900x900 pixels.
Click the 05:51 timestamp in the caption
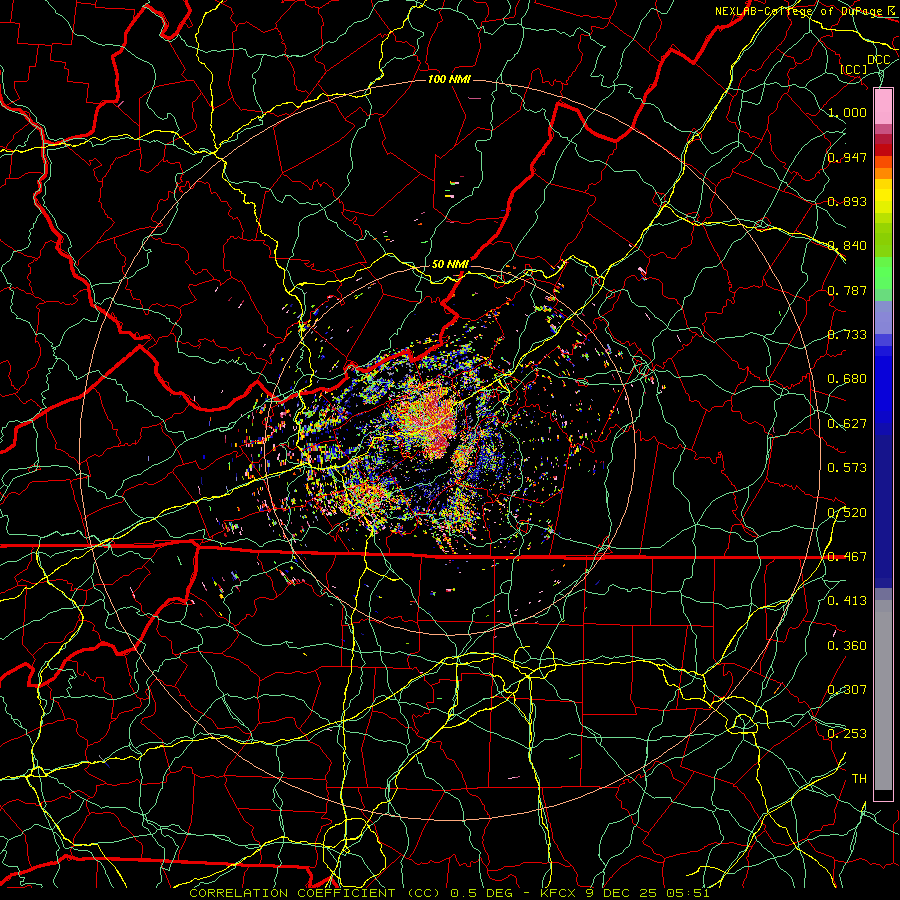point(688,893)
